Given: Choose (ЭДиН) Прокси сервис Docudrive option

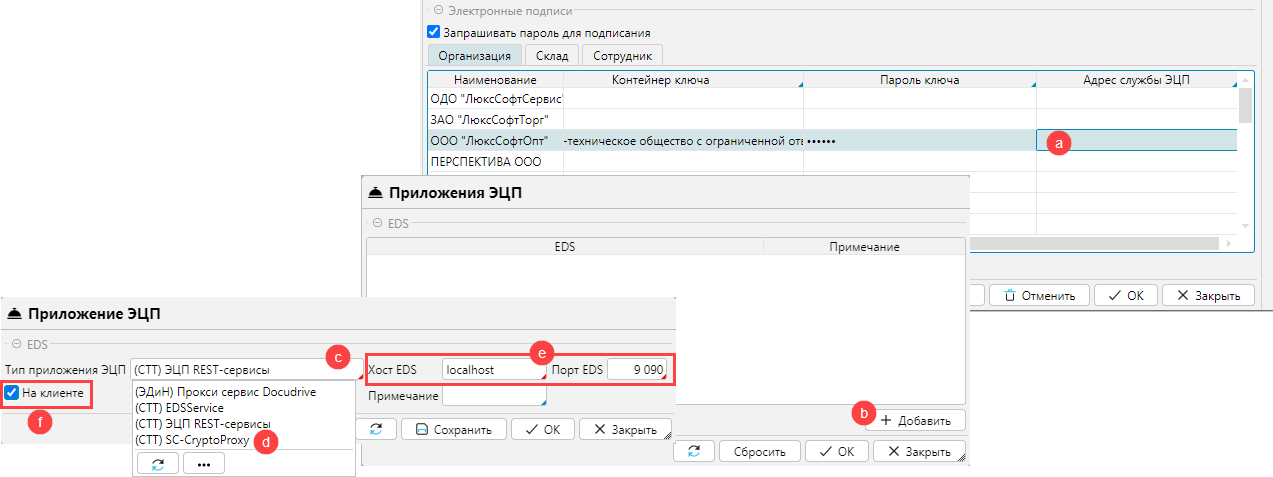Looking at the screenshot, I should [x=225, y=392].
